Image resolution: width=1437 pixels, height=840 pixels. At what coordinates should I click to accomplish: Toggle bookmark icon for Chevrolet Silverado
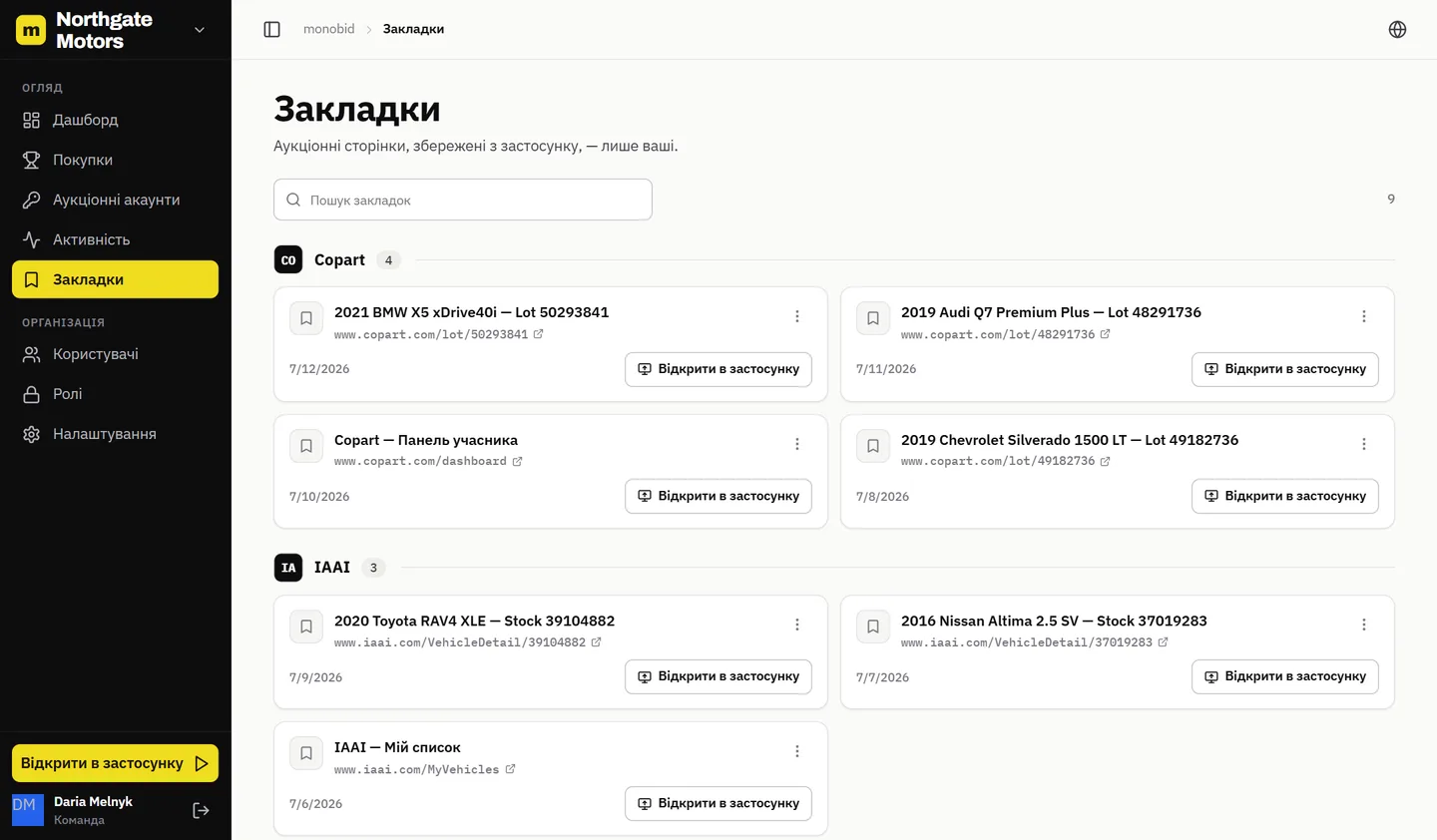click(x=873, y=446)
